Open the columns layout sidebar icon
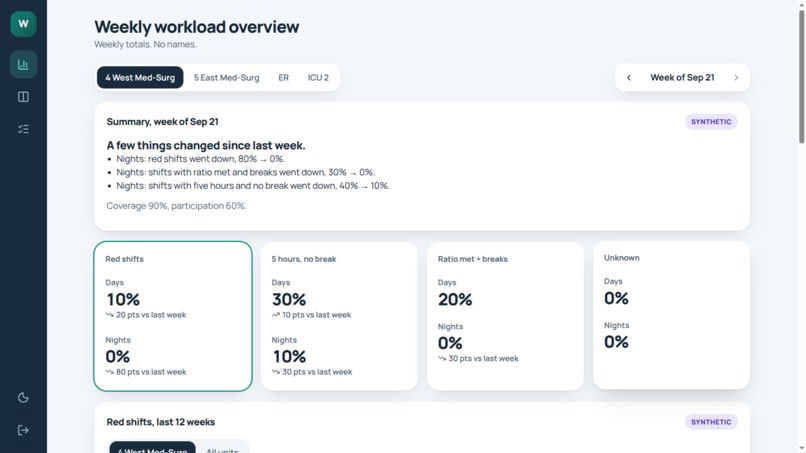806x453 pixels. point(23,97)
